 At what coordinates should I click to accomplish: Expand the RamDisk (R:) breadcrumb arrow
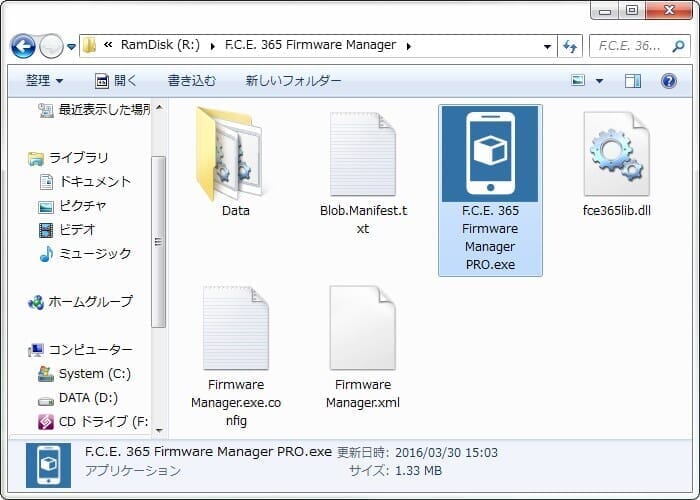pos(212,46)
